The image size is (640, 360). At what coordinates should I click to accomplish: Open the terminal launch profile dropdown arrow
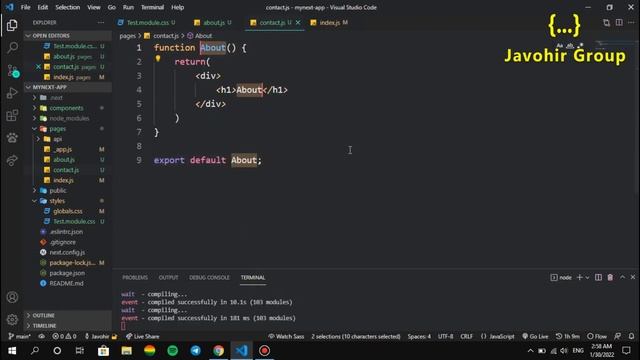(587, 278)
